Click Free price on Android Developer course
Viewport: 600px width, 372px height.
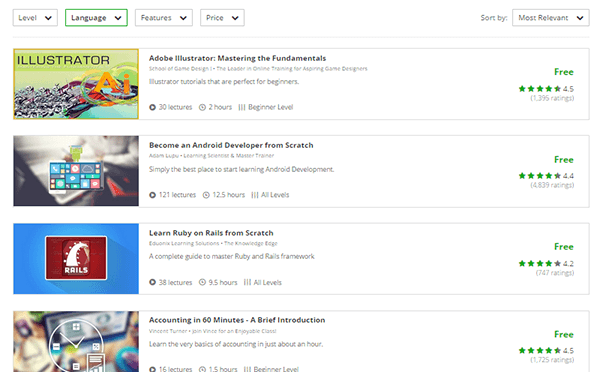coord(564,160)
